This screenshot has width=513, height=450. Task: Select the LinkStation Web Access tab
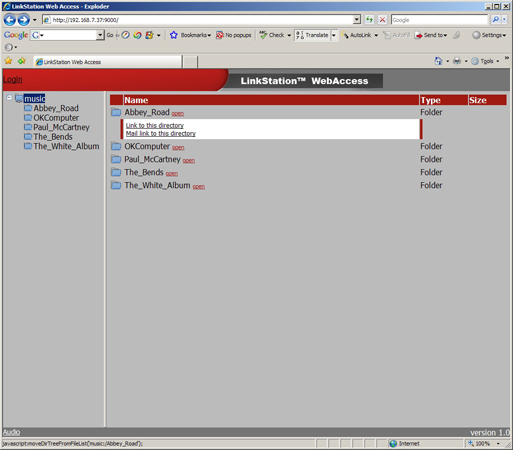108,62
